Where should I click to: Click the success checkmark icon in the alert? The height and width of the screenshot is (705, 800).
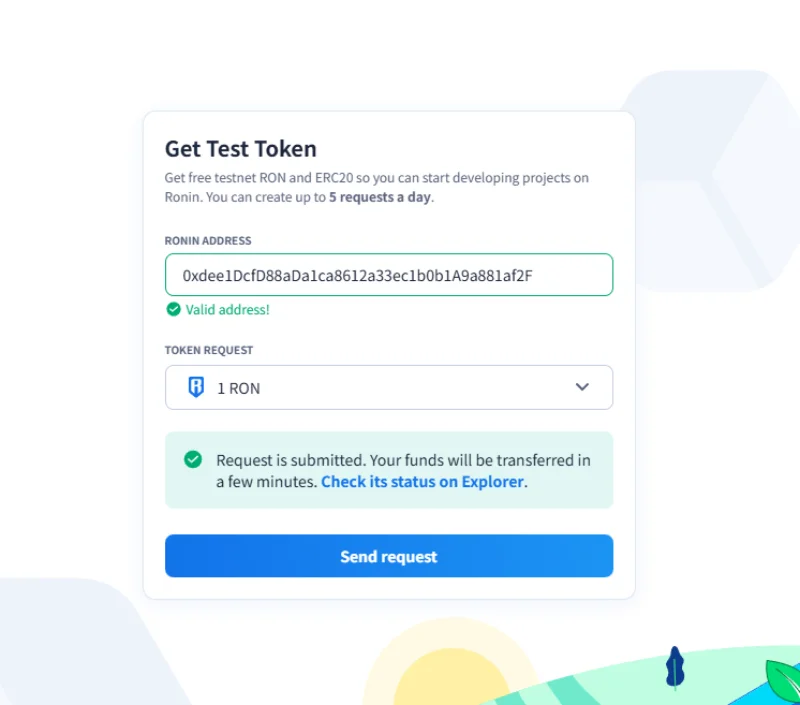tap(193, 460)
